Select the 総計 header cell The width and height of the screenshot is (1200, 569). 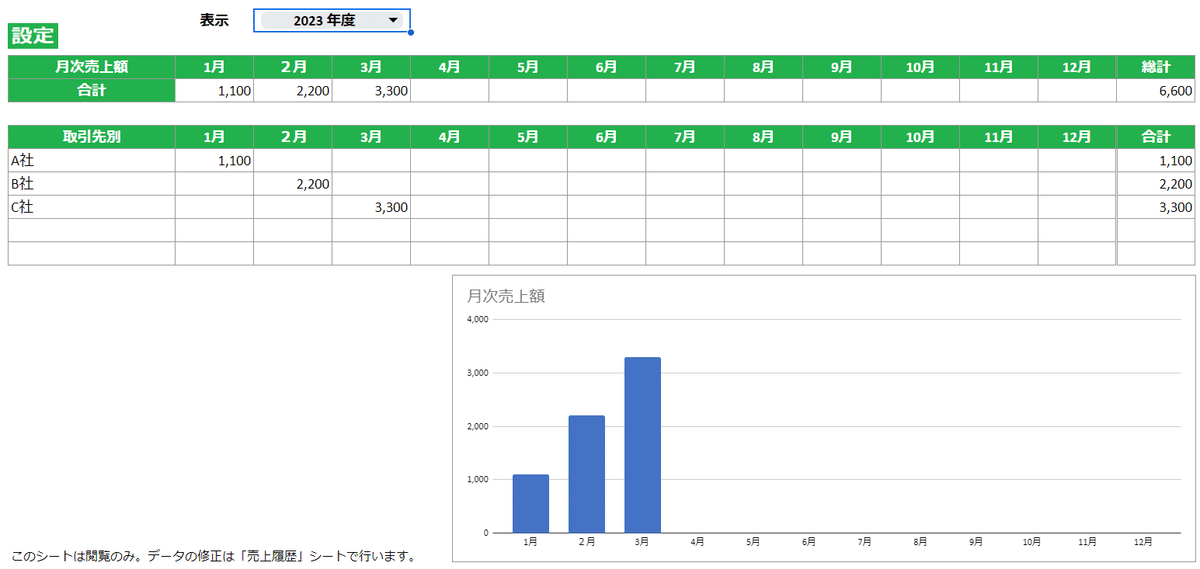pyautogui.click(x=1156, y=67)
